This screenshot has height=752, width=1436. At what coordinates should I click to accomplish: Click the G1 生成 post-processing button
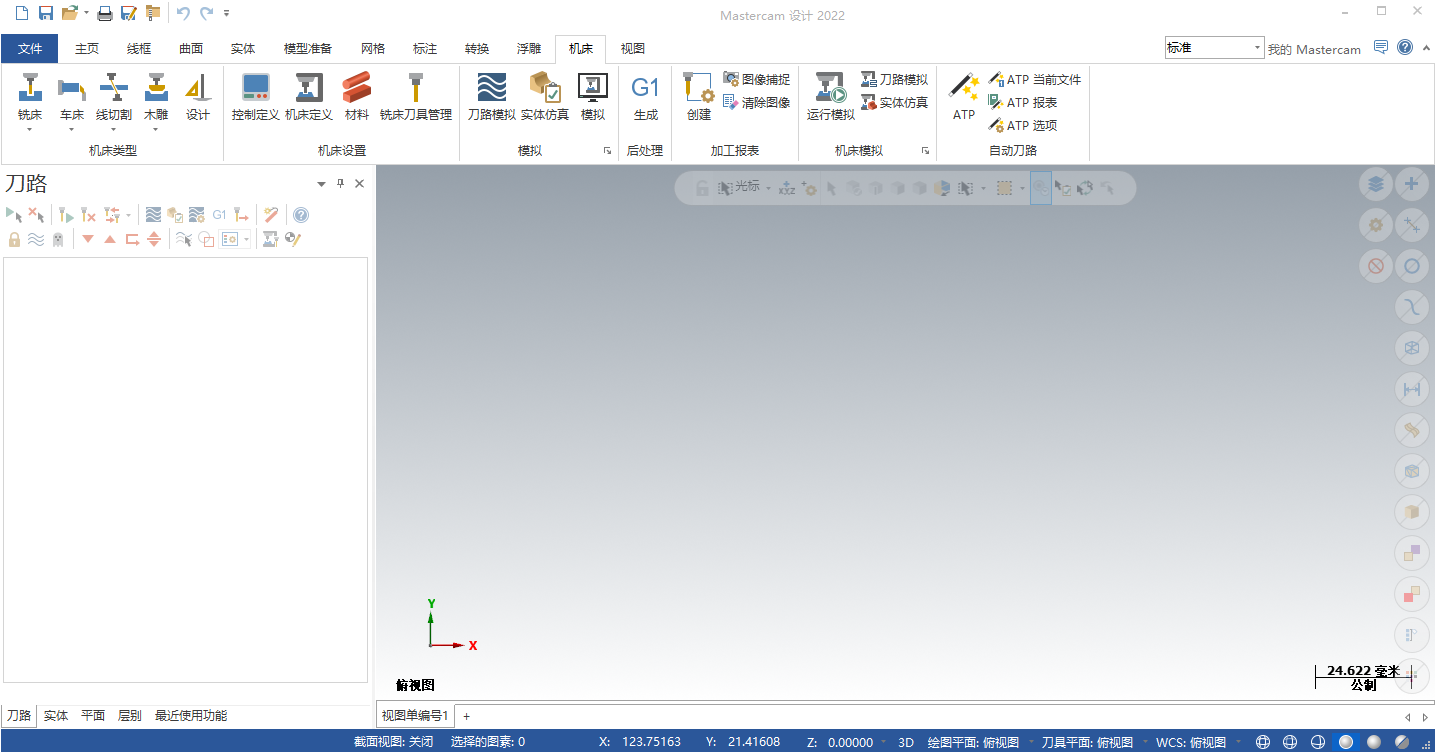click(645, 95)
